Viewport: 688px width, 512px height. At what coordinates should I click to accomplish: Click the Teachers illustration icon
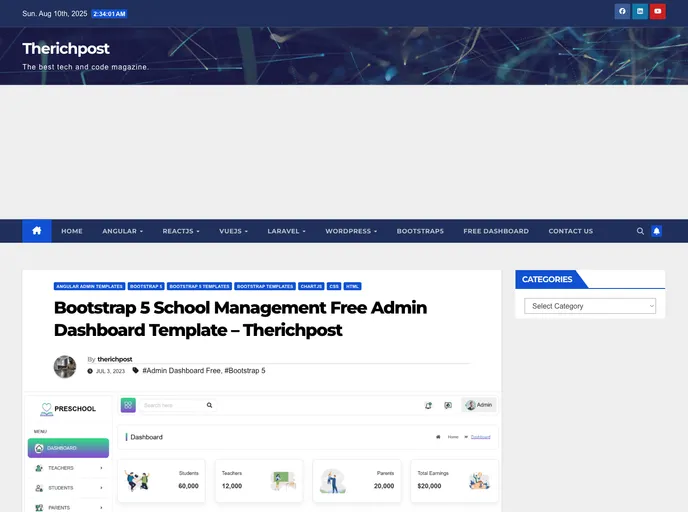click(x=283, y=481)
